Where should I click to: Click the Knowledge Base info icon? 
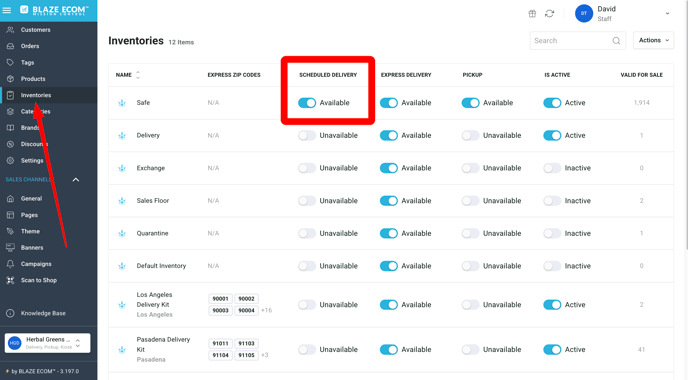pyautogui.click(x=11, y=313)
